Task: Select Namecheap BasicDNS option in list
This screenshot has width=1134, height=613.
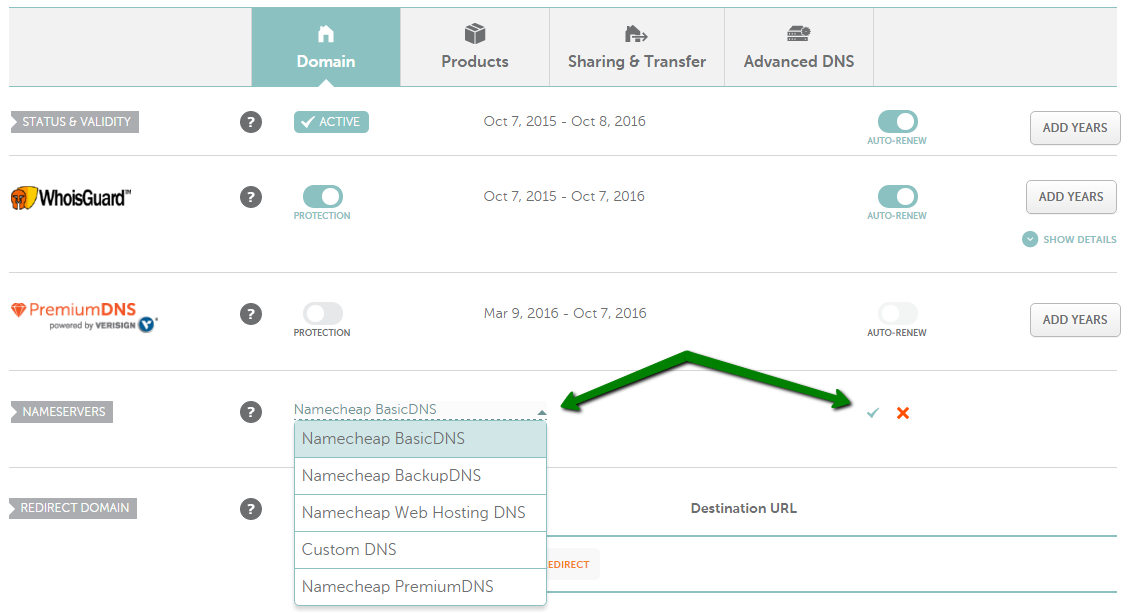Action: [420, 439]
